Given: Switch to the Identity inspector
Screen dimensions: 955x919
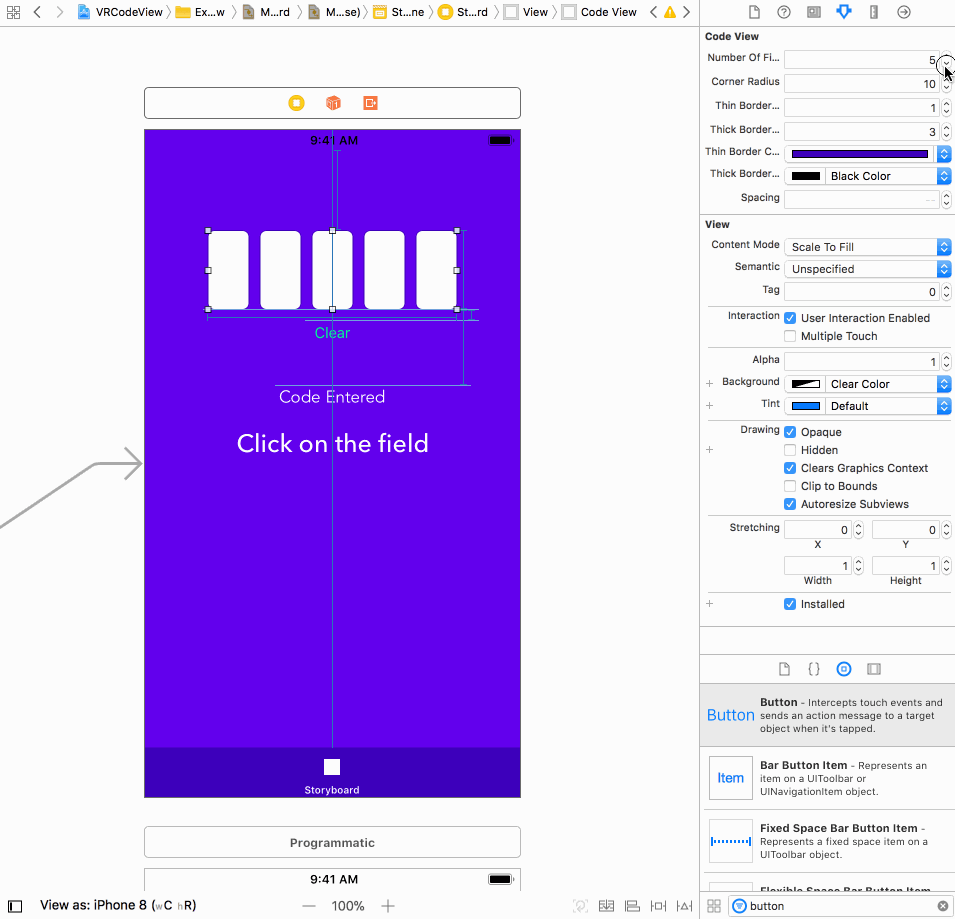Looking at the screenshot, I should click(x=814, y=12).
